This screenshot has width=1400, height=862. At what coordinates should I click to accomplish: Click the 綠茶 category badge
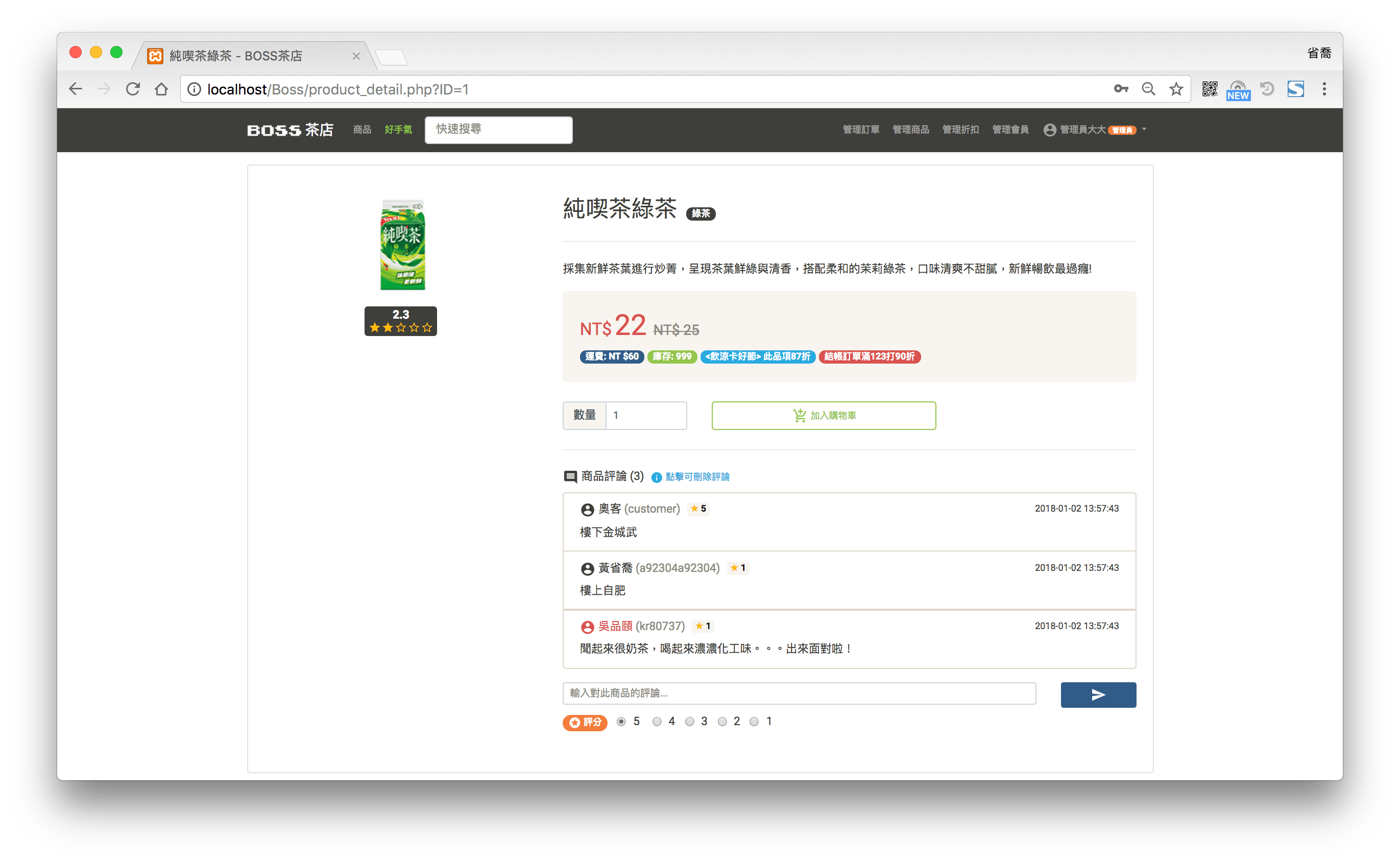coord(701,213)
